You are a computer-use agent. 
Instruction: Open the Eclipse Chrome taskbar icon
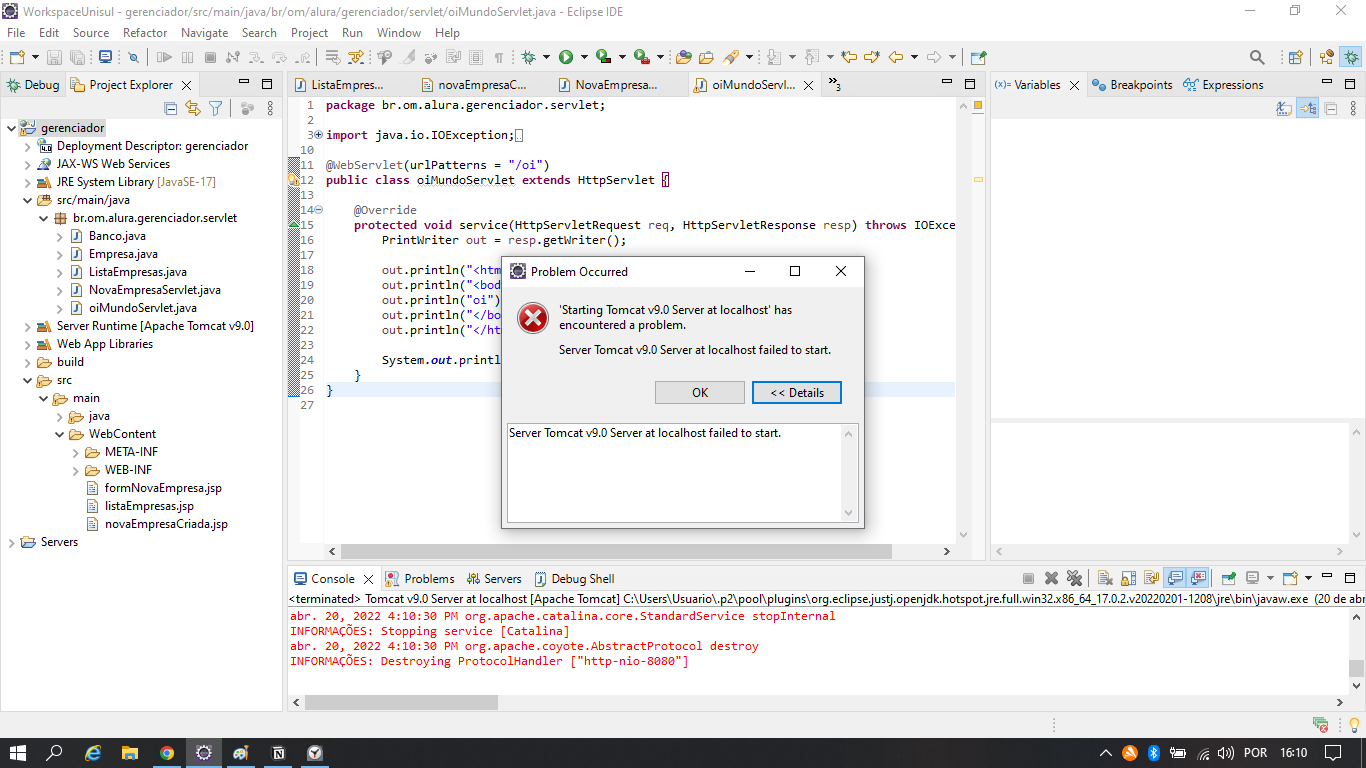click(166, 752)
